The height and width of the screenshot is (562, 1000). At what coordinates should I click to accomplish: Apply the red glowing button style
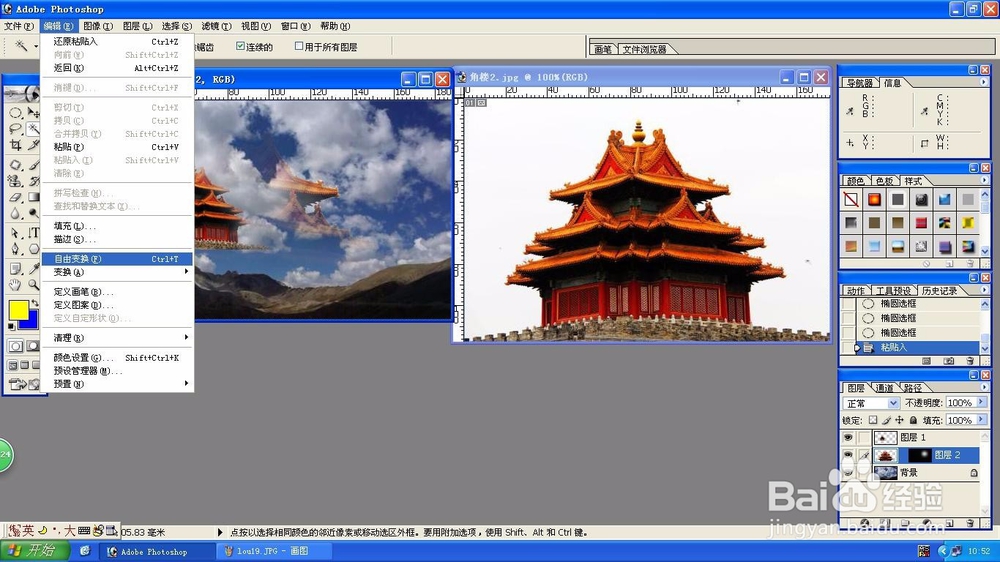click(x=874, y=200)
